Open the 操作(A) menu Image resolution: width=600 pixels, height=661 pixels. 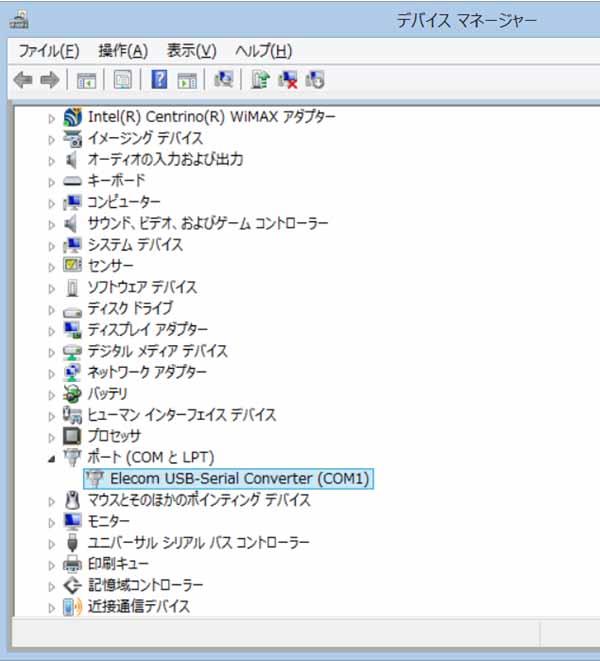click(123, 51)
